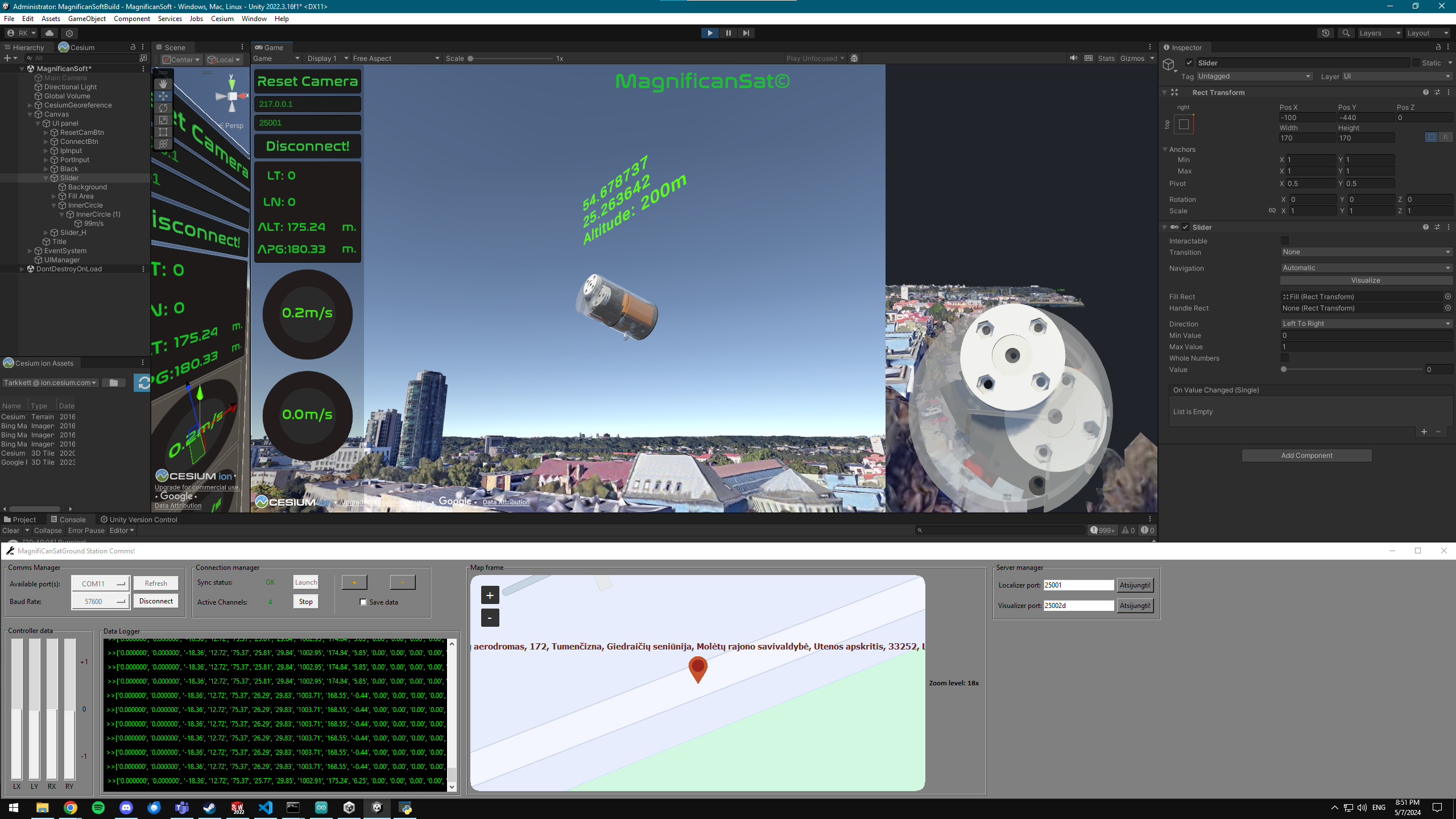Open Undo History icon near Layers
This screenshot has height=819, width=1456.
pos(1325,33)
